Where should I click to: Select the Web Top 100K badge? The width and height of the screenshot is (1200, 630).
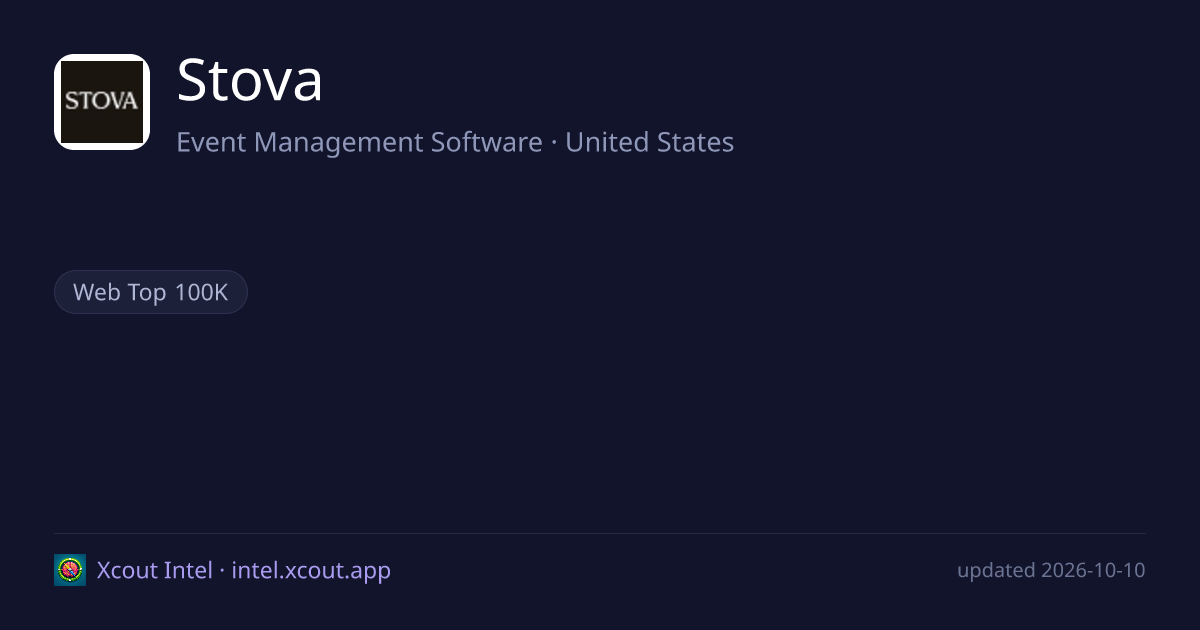pos(151,292)
